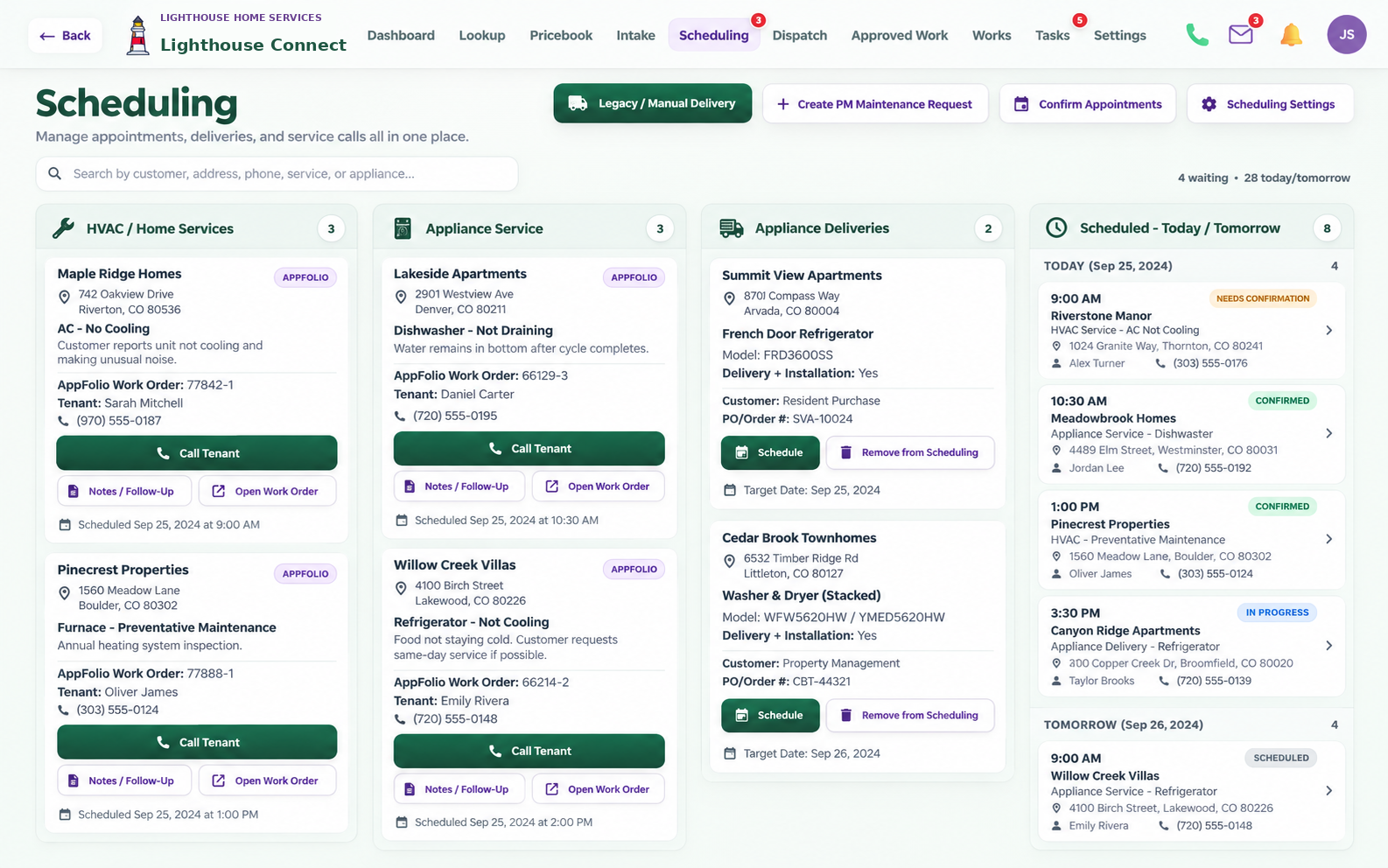Expand Riverstone Manor appointment chevron

[1328, 331]
